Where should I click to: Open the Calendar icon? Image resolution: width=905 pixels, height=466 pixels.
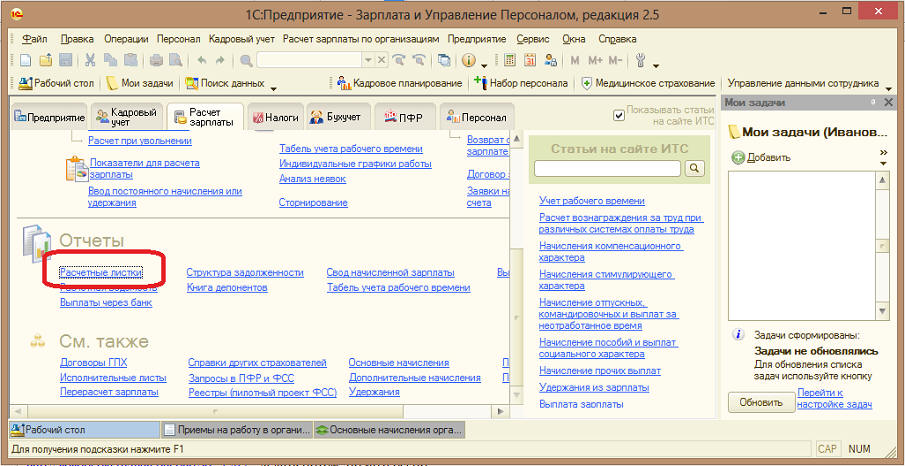click(x=530, y=60)
